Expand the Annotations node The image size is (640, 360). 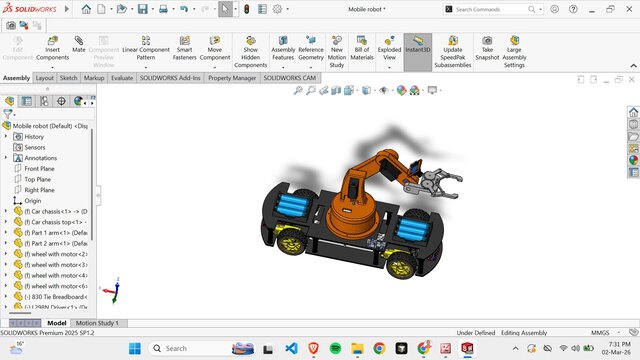point(6,158)
